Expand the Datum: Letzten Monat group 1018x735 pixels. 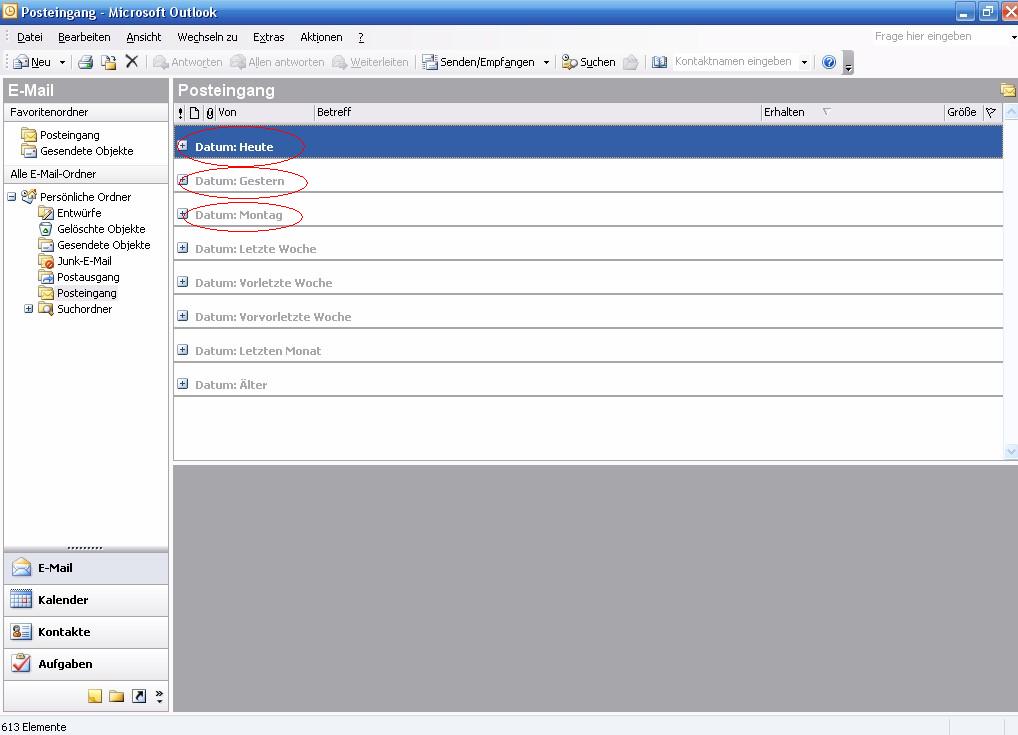[x=183, y=350]
